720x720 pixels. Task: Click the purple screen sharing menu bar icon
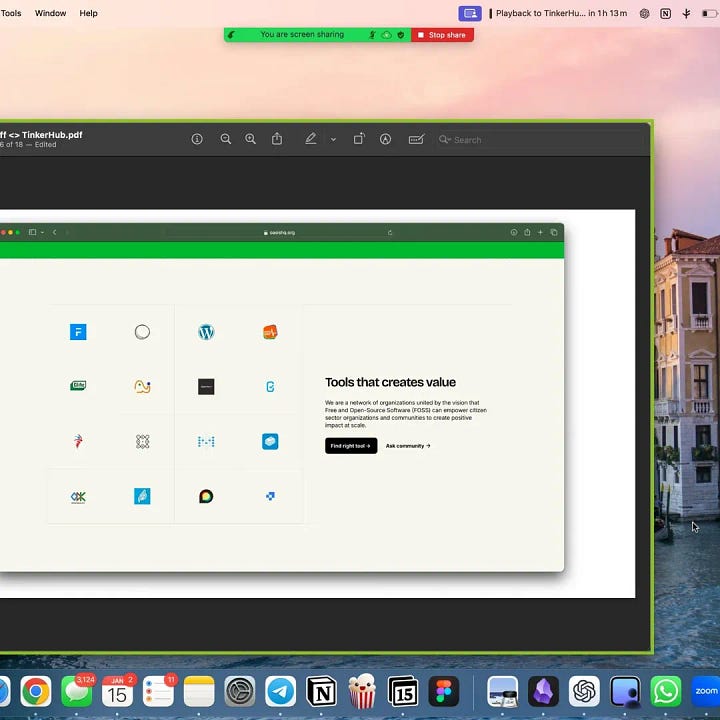(x=470, y=13)
